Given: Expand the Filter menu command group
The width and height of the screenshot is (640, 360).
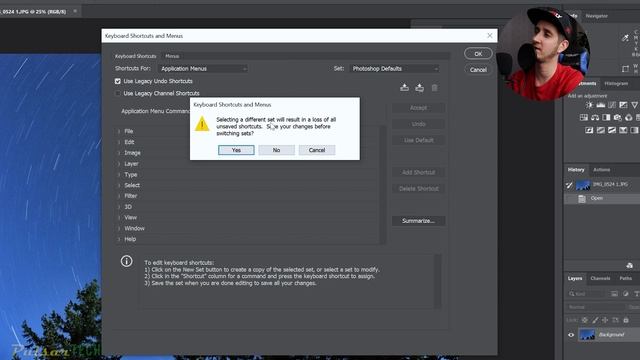Looking at the screenshot, I should click(x=119, y=196).
